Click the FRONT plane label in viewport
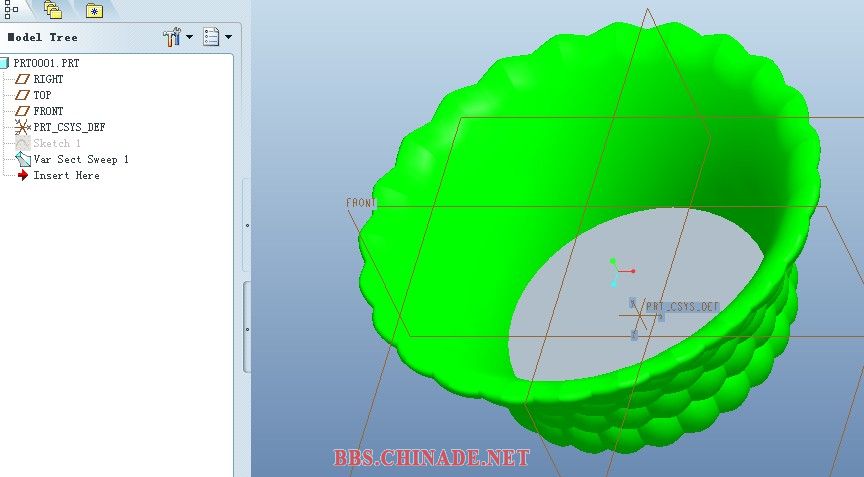The width and height of the screenshot is (864, 477). tap(360, 203)
